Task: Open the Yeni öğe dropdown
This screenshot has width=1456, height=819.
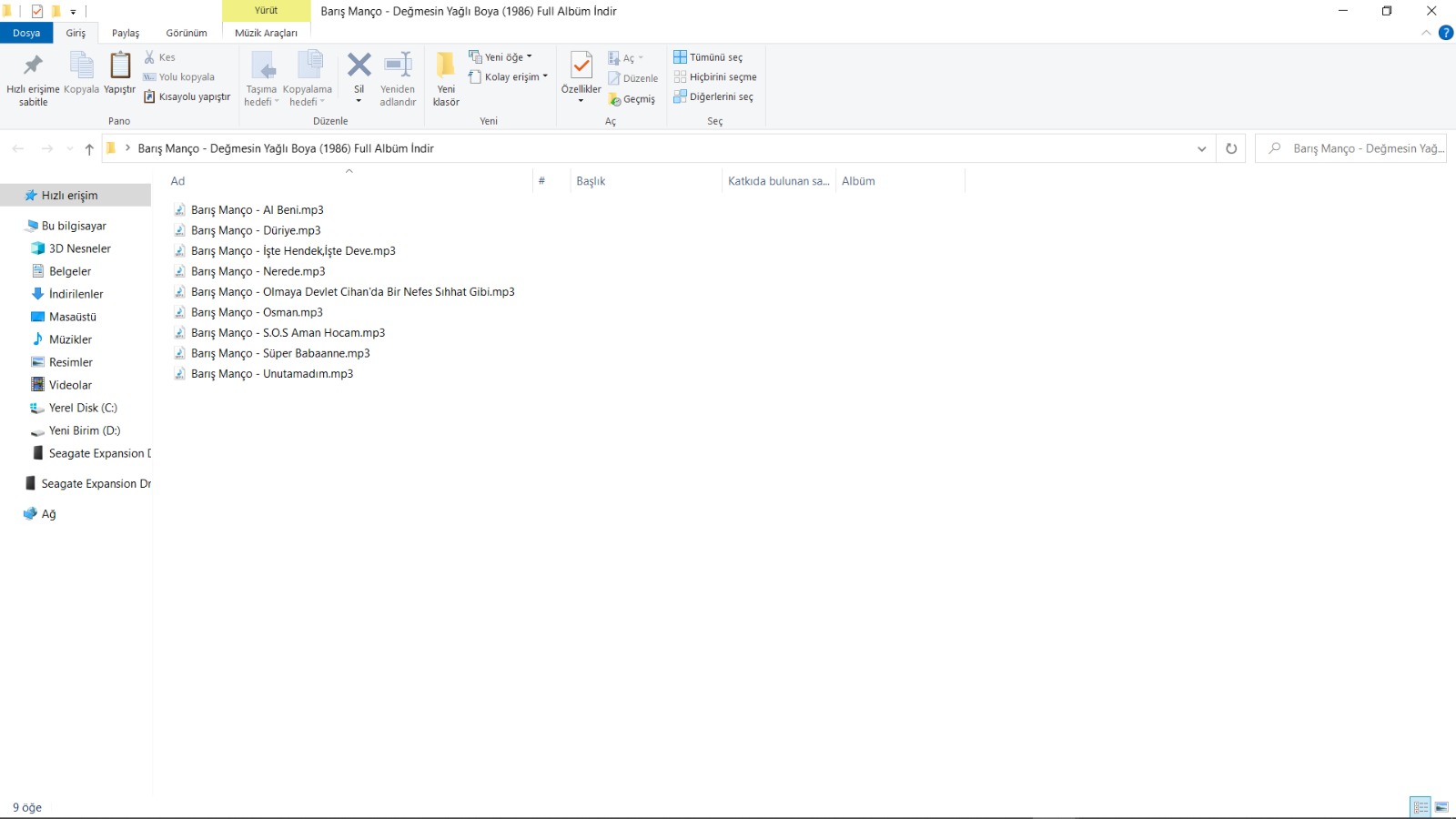Action: [500, 56]
